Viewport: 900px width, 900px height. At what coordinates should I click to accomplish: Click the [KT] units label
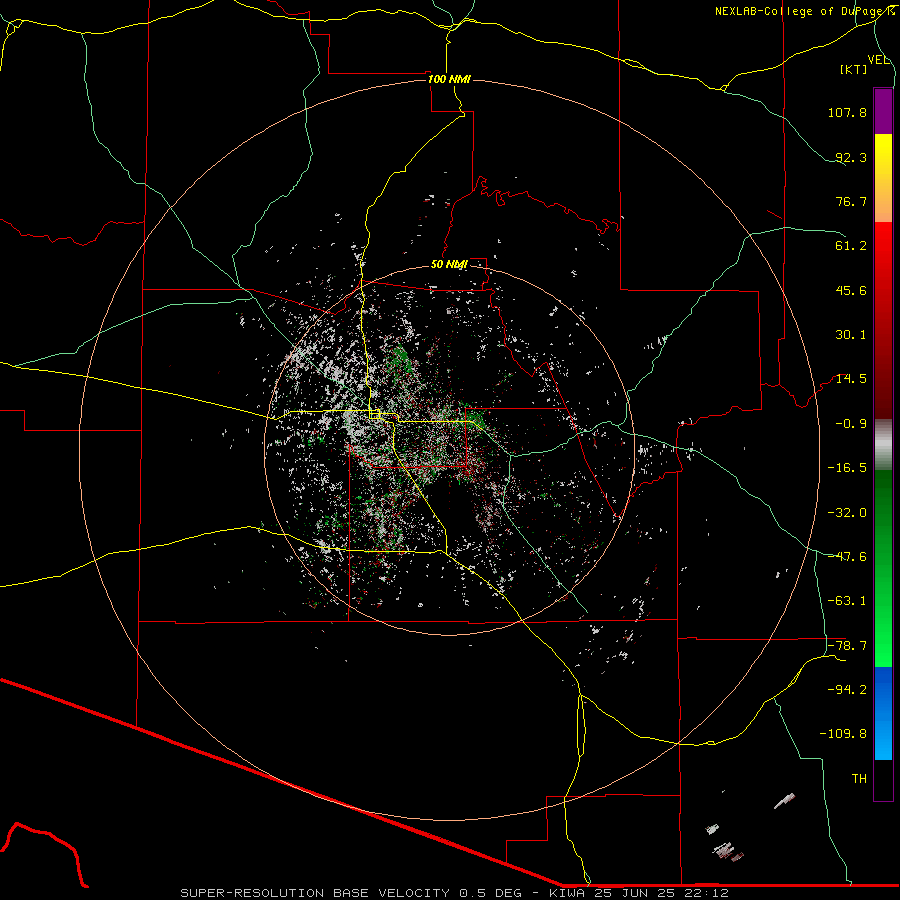[854, 69]
